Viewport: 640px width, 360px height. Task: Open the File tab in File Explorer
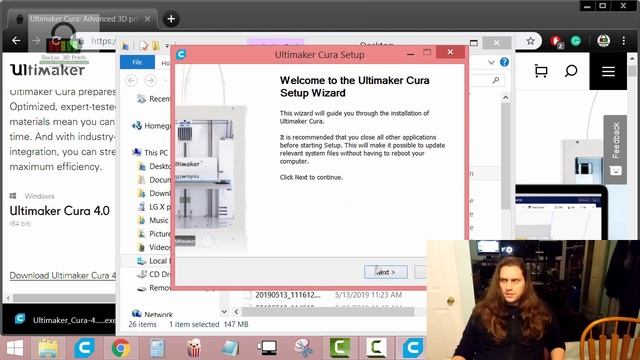point(137,62)
